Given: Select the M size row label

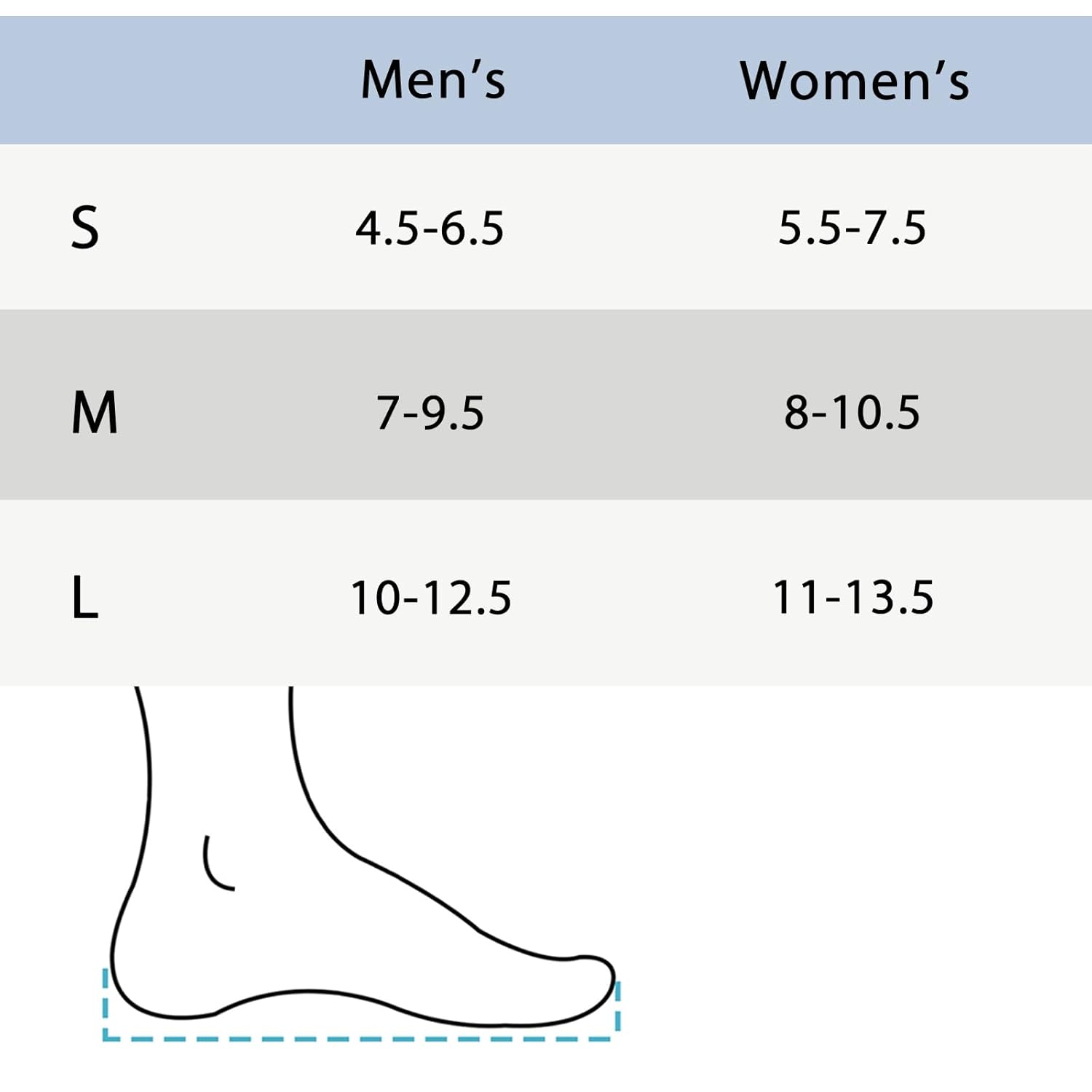Looking at the screenshot, I should tap(95, 412).
